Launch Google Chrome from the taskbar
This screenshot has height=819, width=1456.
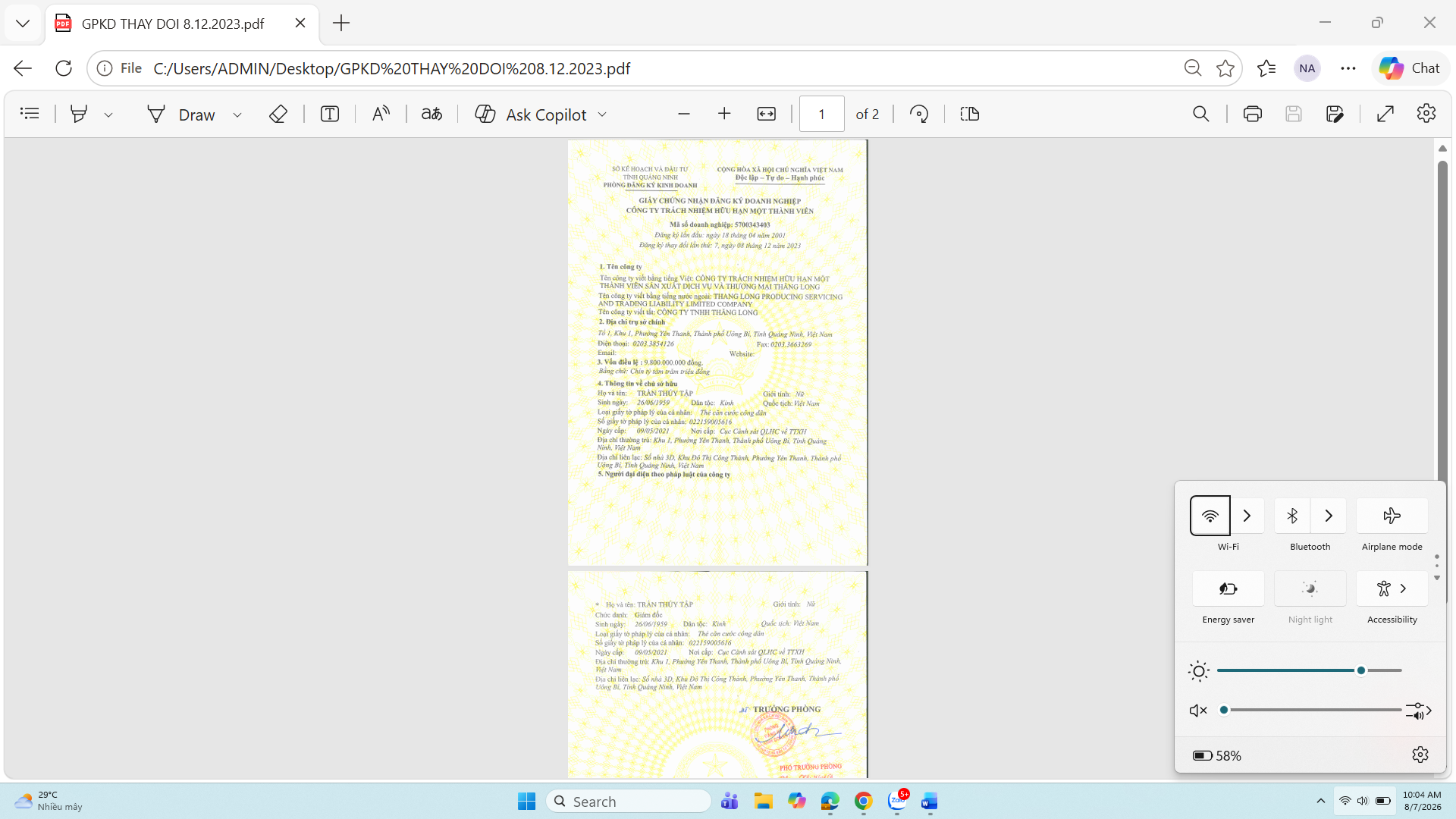coord(863,801)
